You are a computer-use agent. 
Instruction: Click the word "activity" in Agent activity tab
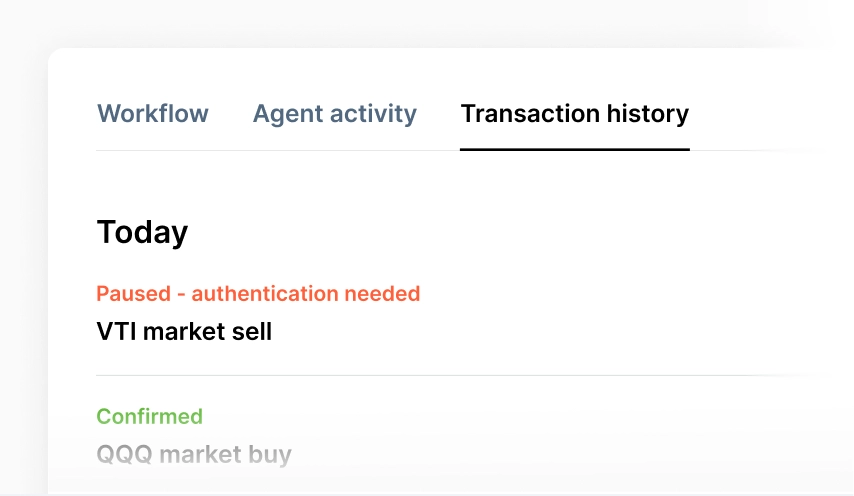pyautogui.click(x=372, y=114)
